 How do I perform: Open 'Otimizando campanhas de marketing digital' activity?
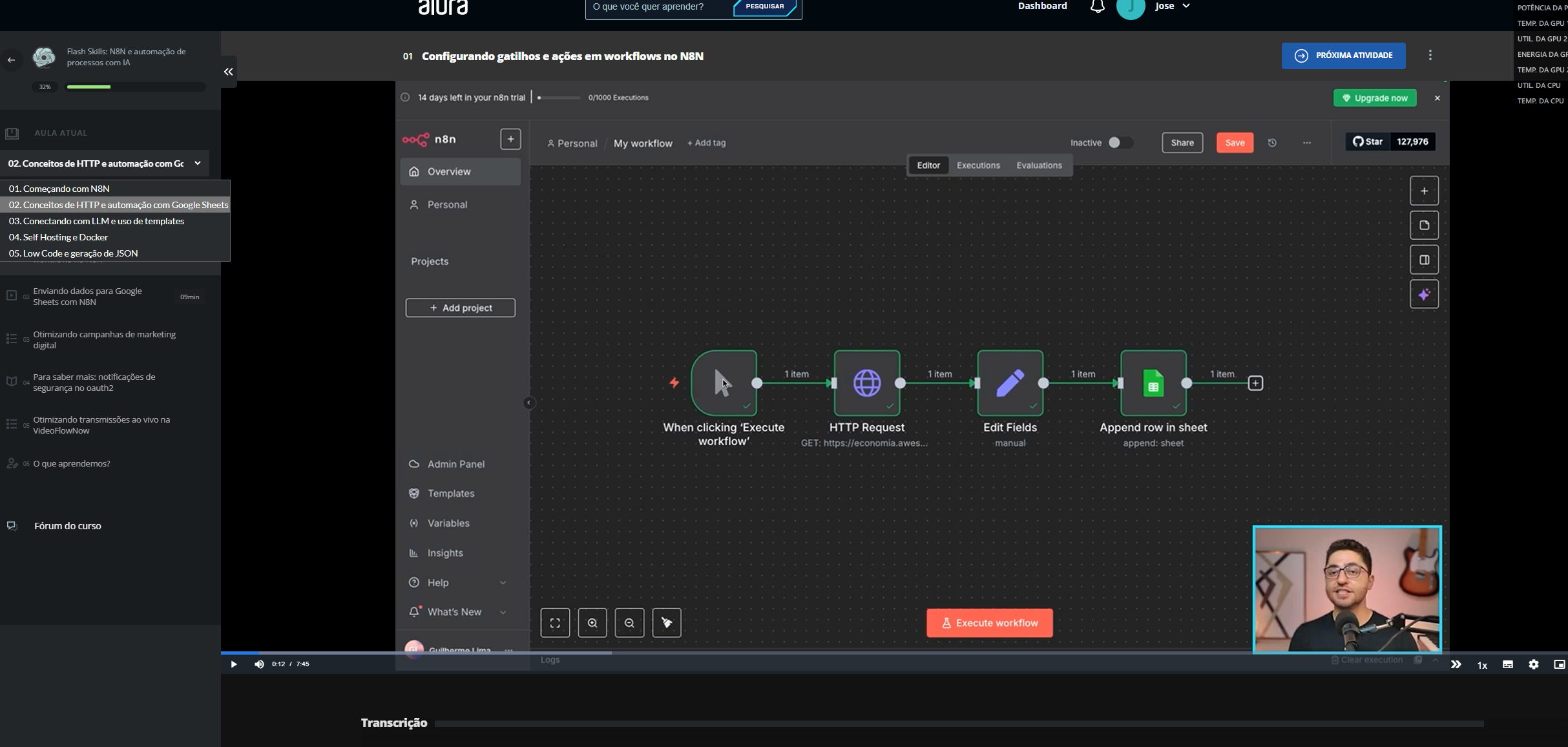click(x=110, y=340)
